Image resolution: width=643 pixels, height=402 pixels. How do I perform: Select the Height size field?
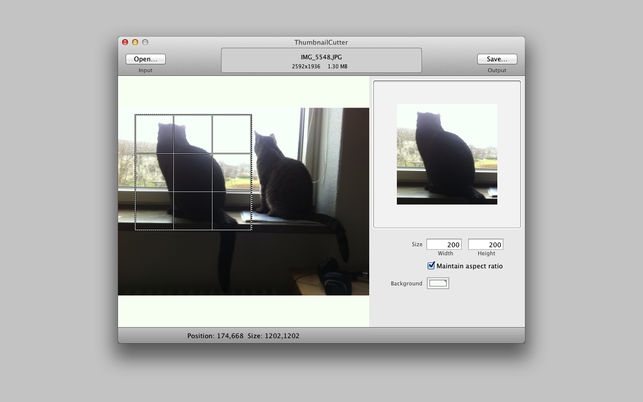486,244
